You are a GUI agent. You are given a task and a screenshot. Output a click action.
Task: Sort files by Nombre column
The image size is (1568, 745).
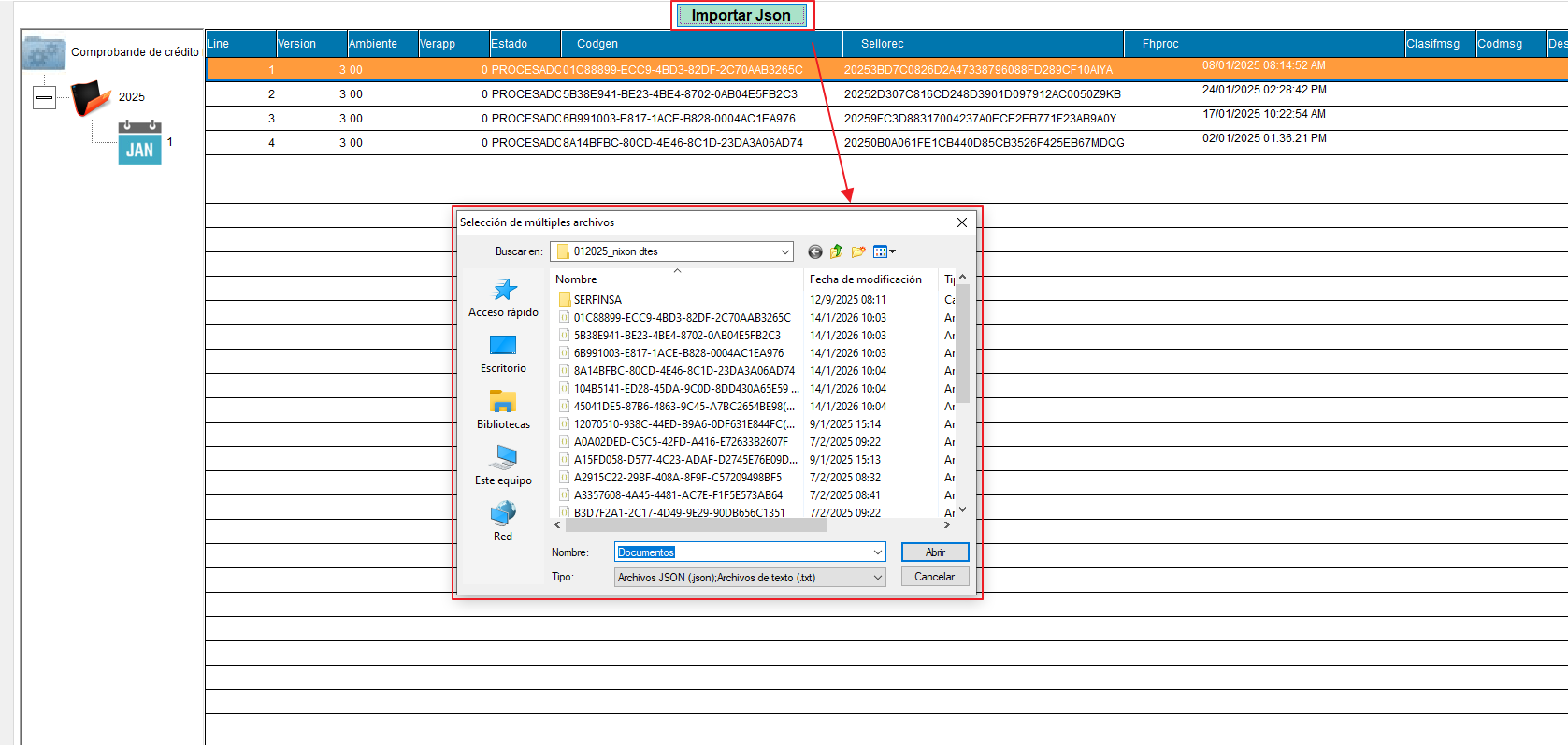click(x=677, y=279)
